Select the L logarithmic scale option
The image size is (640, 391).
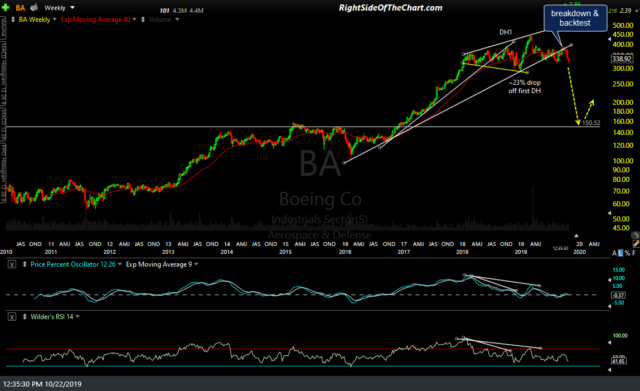point(620,253)
